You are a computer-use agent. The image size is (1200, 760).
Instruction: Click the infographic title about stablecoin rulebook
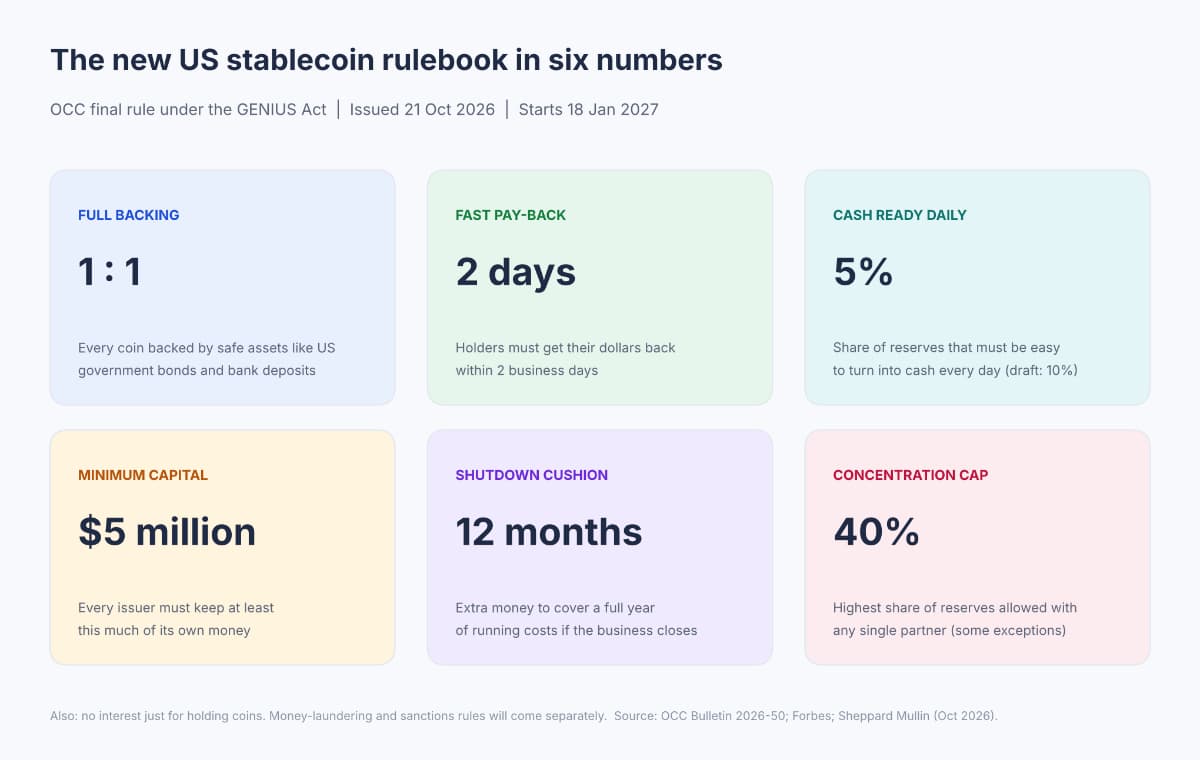tap(386, 60)
